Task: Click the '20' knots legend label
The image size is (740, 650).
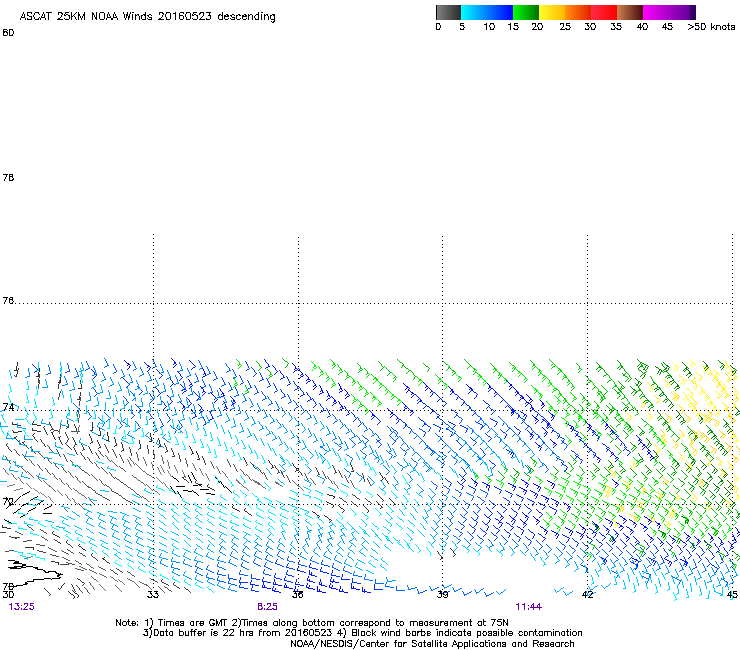Action: [x=537, y=27]
